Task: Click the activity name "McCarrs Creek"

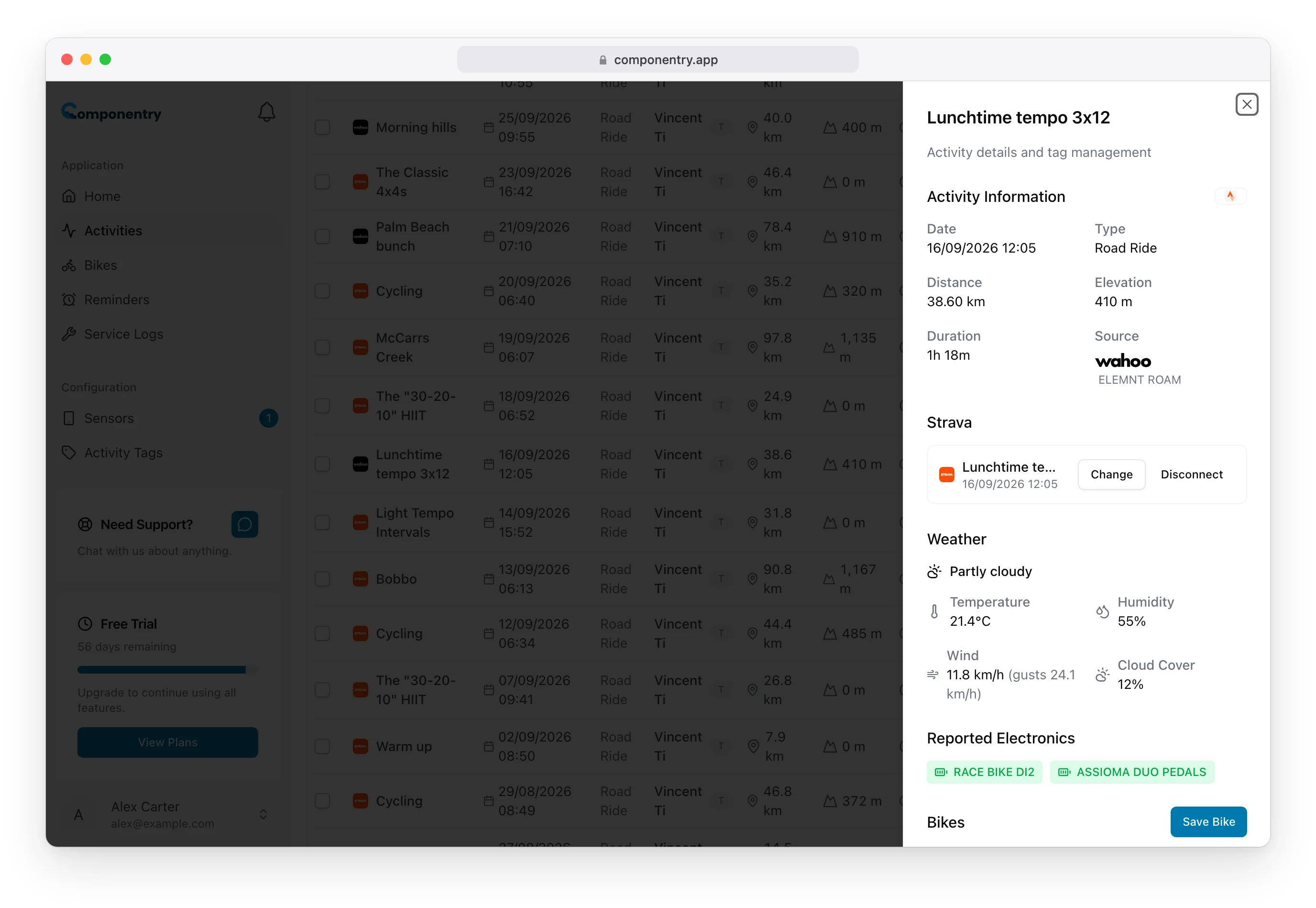Action: point(403,348)
